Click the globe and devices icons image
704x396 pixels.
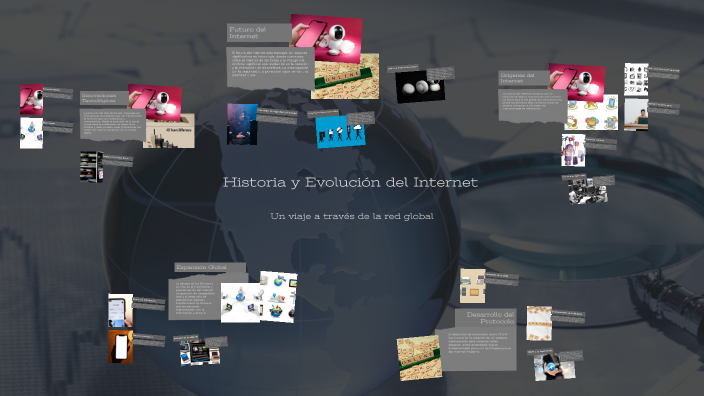click(278, 296)
